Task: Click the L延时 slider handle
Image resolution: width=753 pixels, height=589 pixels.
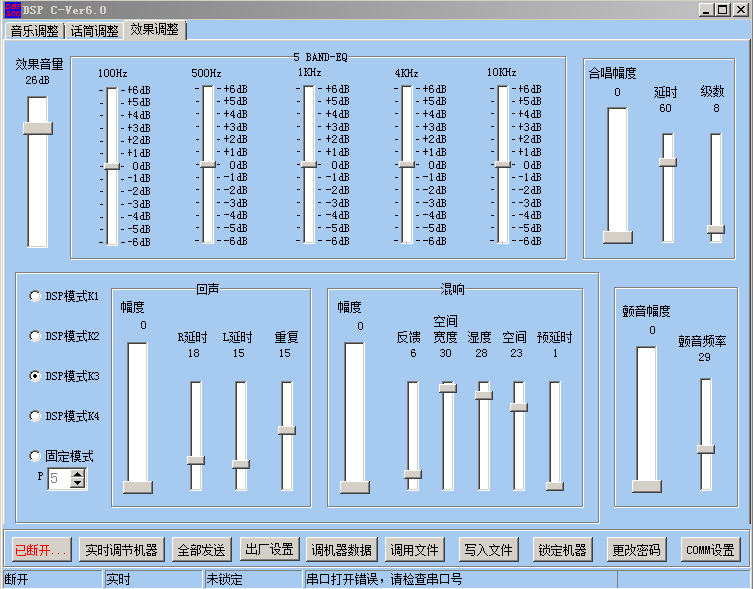Action: 241,464
